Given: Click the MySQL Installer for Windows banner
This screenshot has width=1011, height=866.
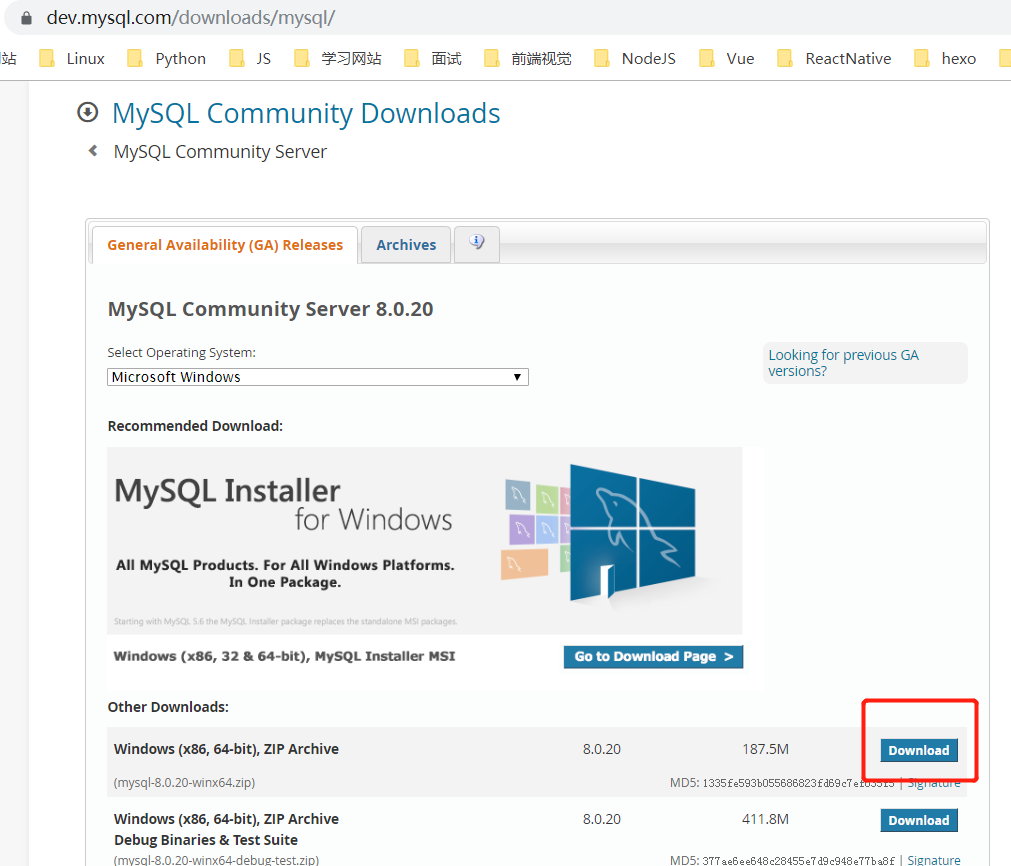Looking at the screenshot, I should tap(424, 540).
